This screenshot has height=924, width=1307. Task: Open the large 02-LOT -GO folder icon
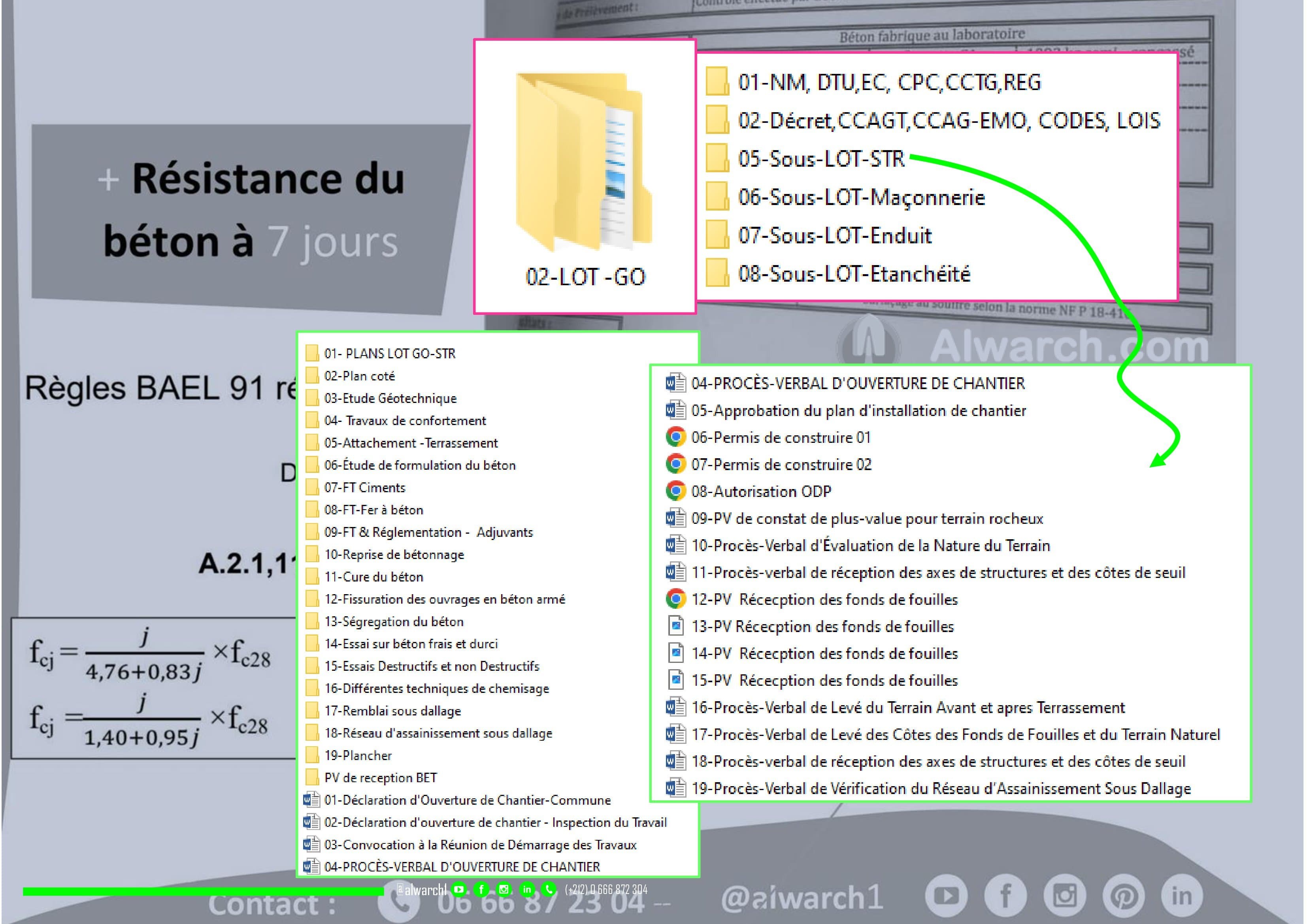pyautogui.click(x=584, y=162)
